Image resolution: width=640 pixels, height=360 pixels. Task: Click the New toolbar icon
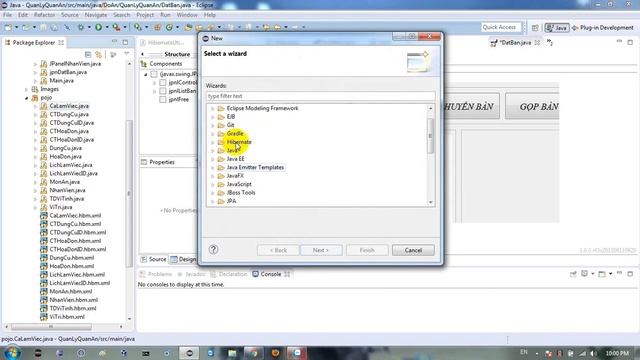click(8, 27)
